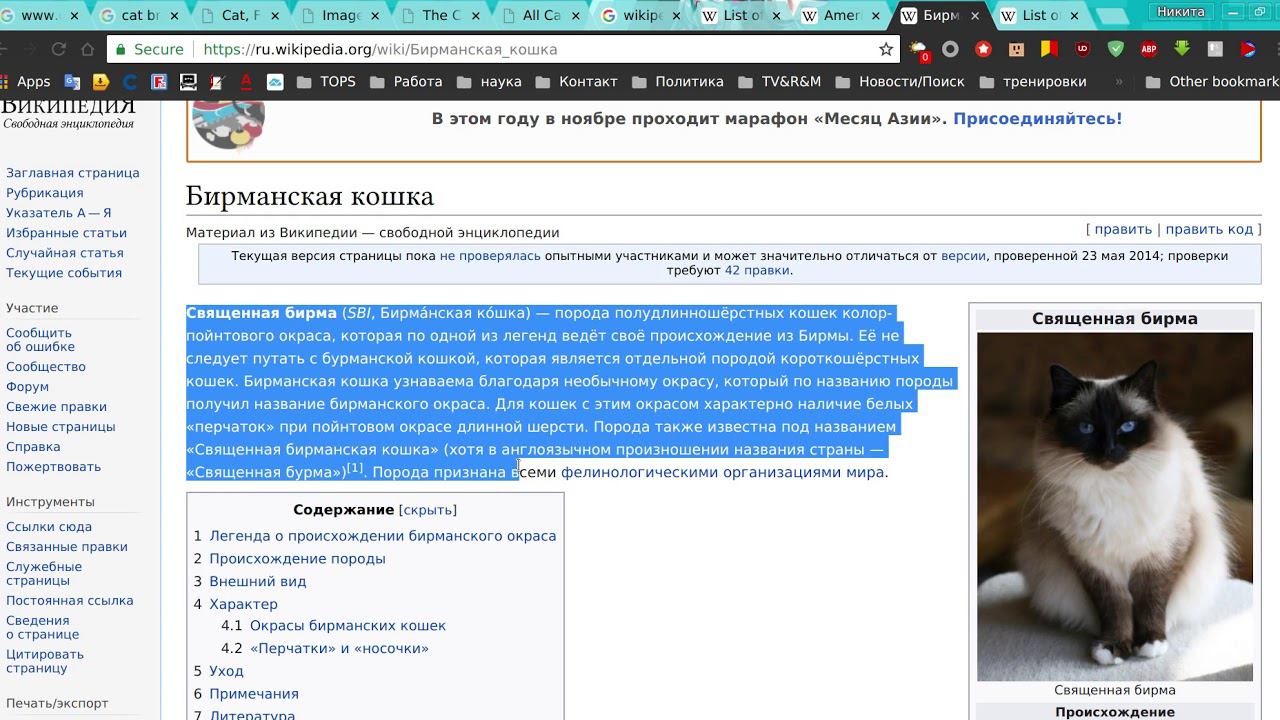The height and width of the screenshot is (720, 1280).
Task: Open the black skull face bookmark icon
Action: (188, 82)
